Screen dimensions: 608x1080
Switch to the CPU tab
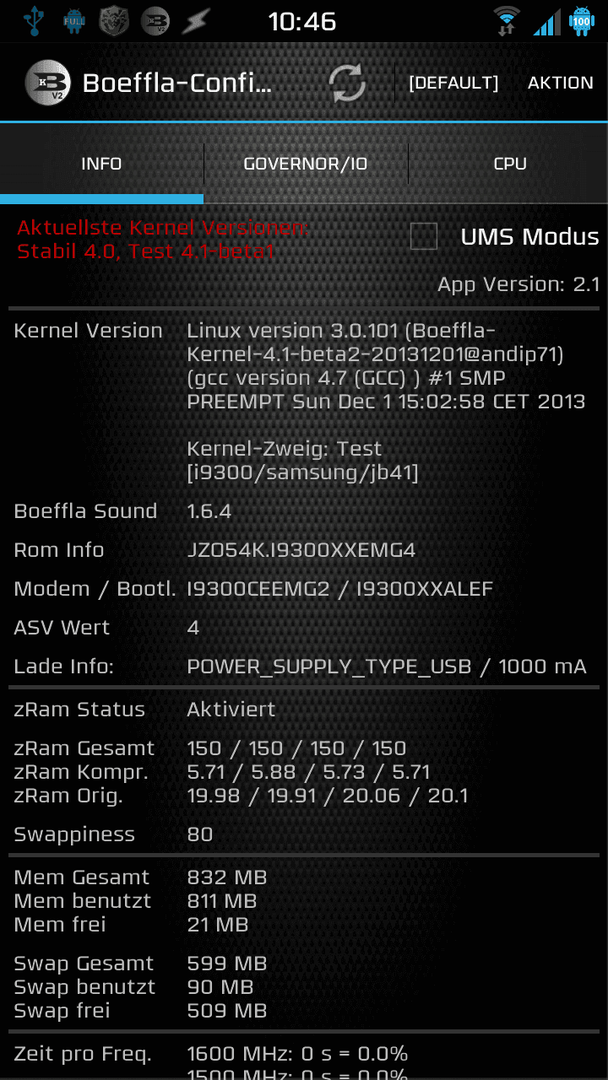(x=510, y=164)
